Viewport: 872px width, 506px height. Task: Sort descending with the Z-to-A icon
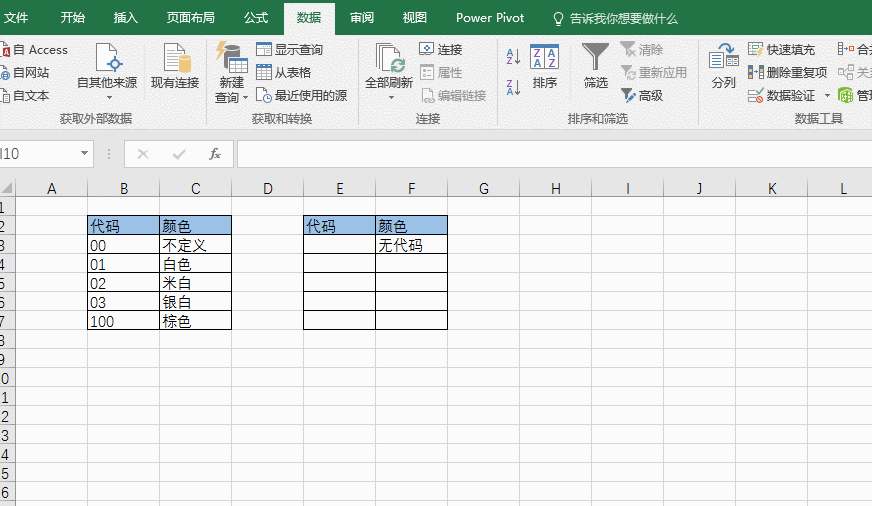[513, 87]
